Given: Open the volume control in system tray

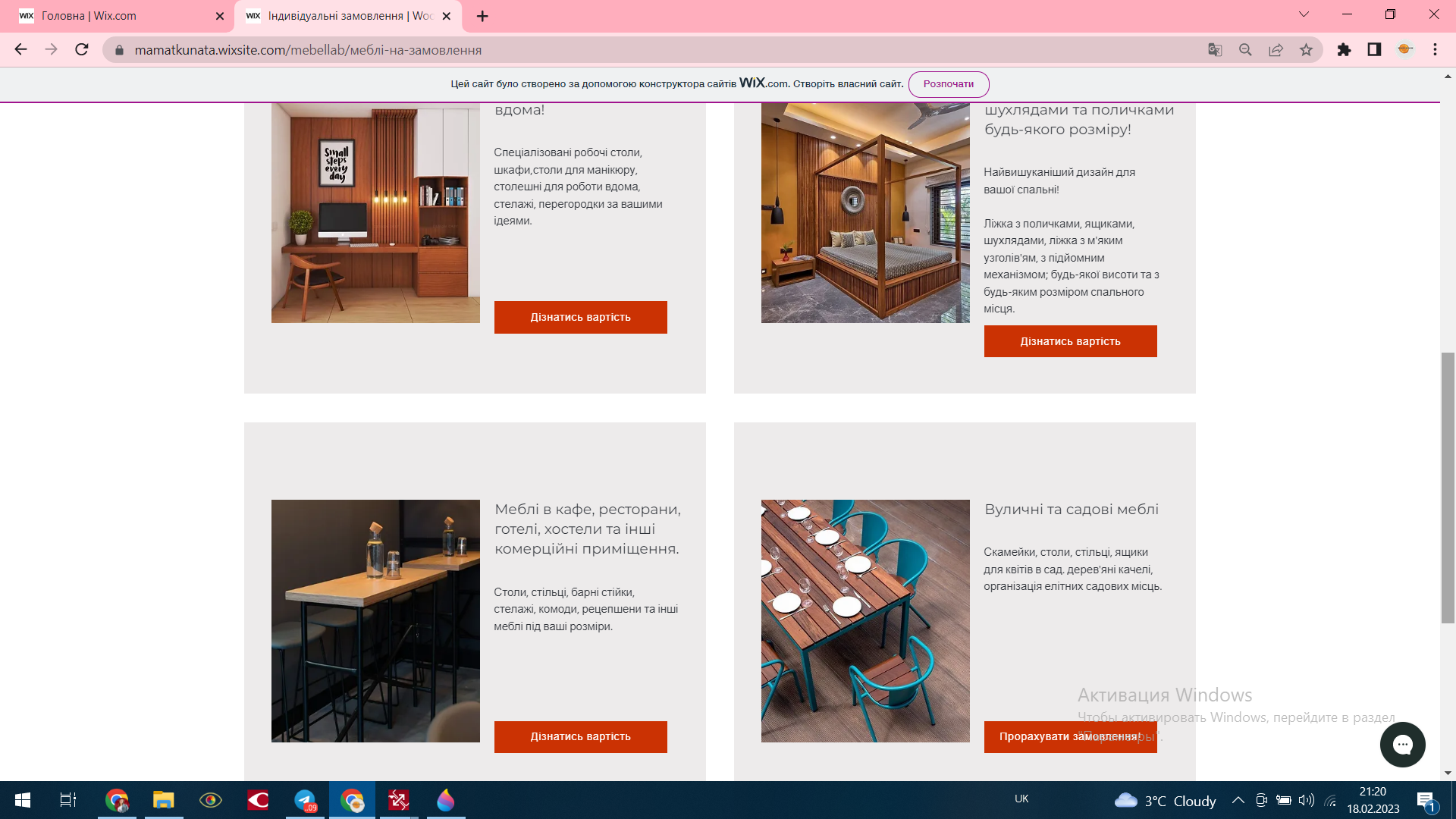Looking at the screenshot, I should pos(1306,800).
